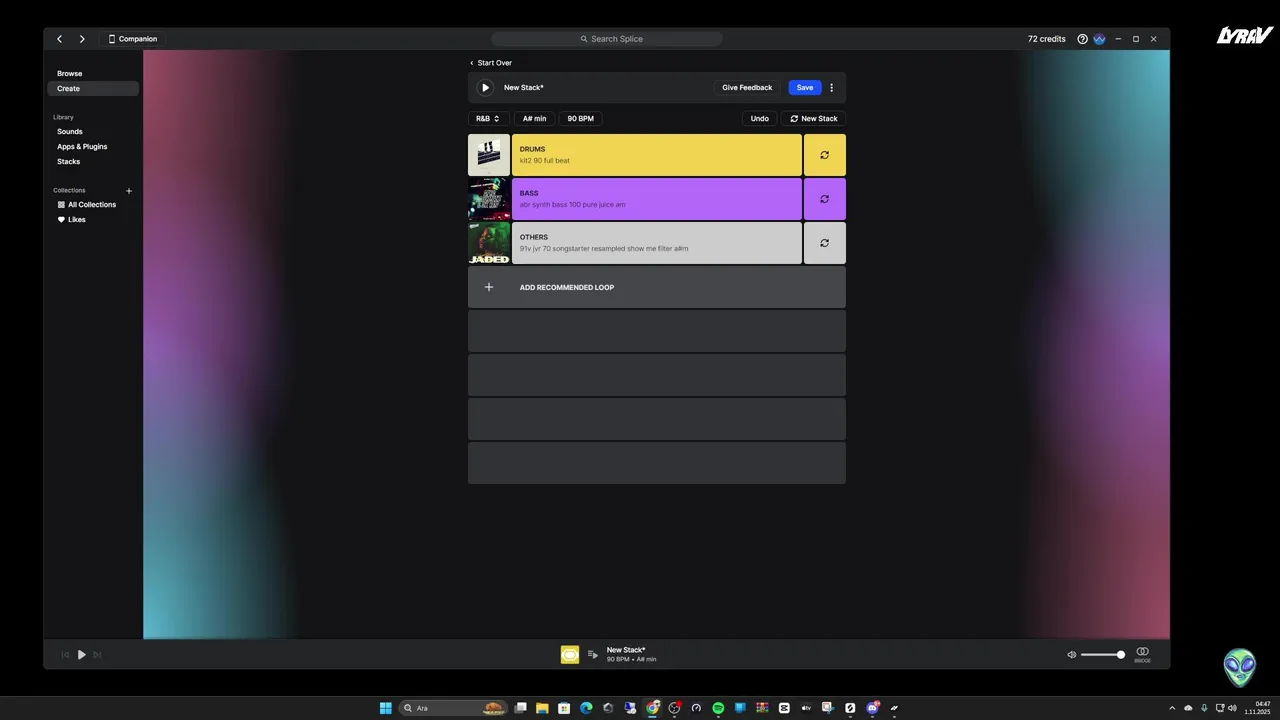The width and height of the screenshot is (1280, 720).
Task: Click the BASS pack thumbnail
Action: pos(489,199)
